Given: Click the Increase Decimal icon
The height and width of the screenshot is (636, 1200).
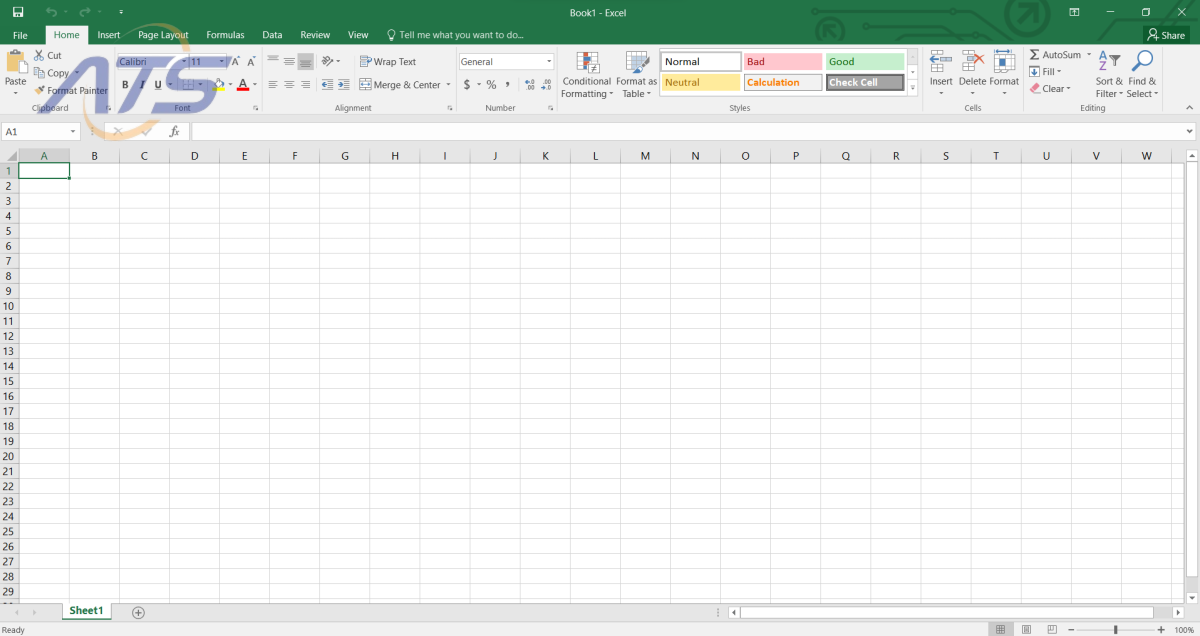Looking at the screenshot, I should click(x=528, y=85).
